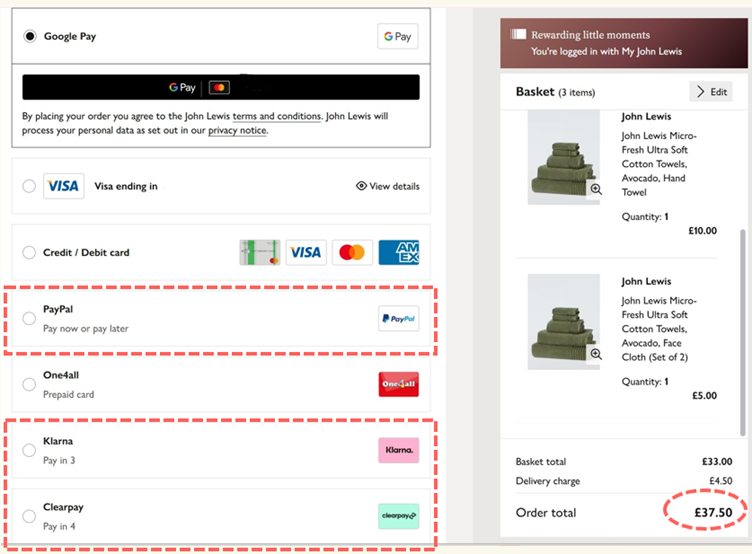
Task: Click the basket list vertical scrollbar
Action: 742,332
